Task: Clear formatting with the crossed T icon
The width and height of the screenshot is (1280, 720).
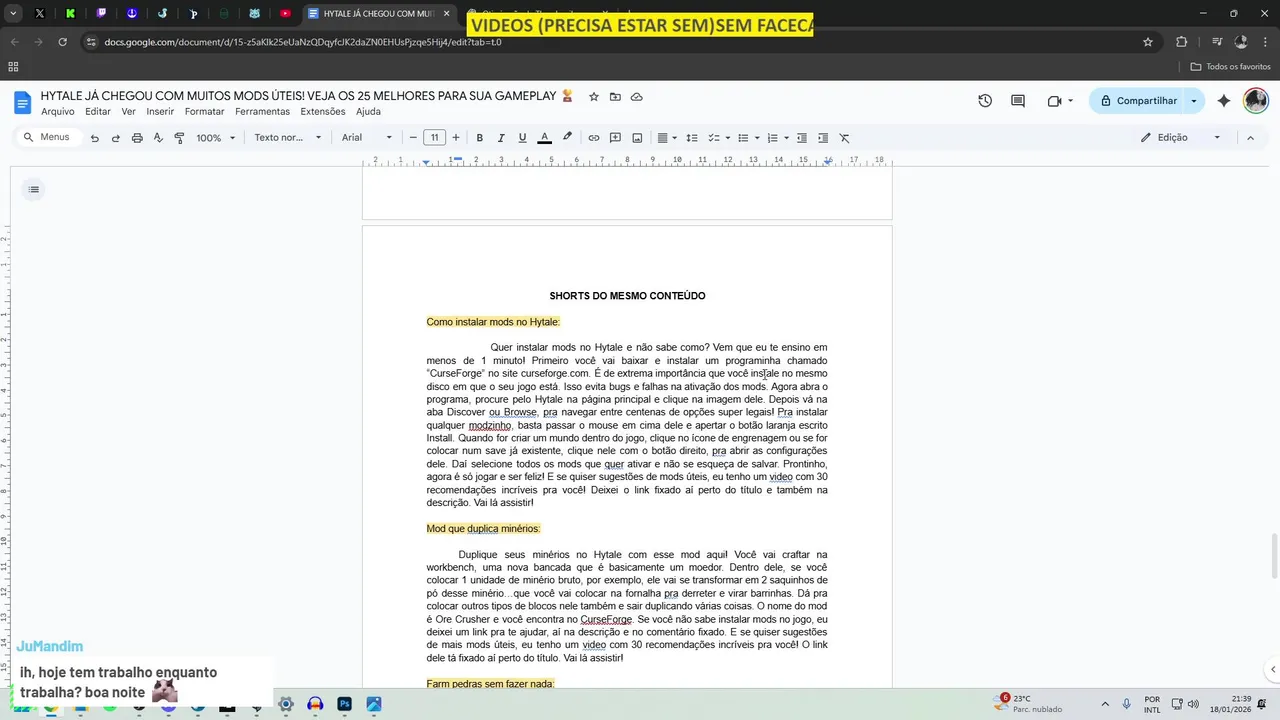Action: [844, 138]
